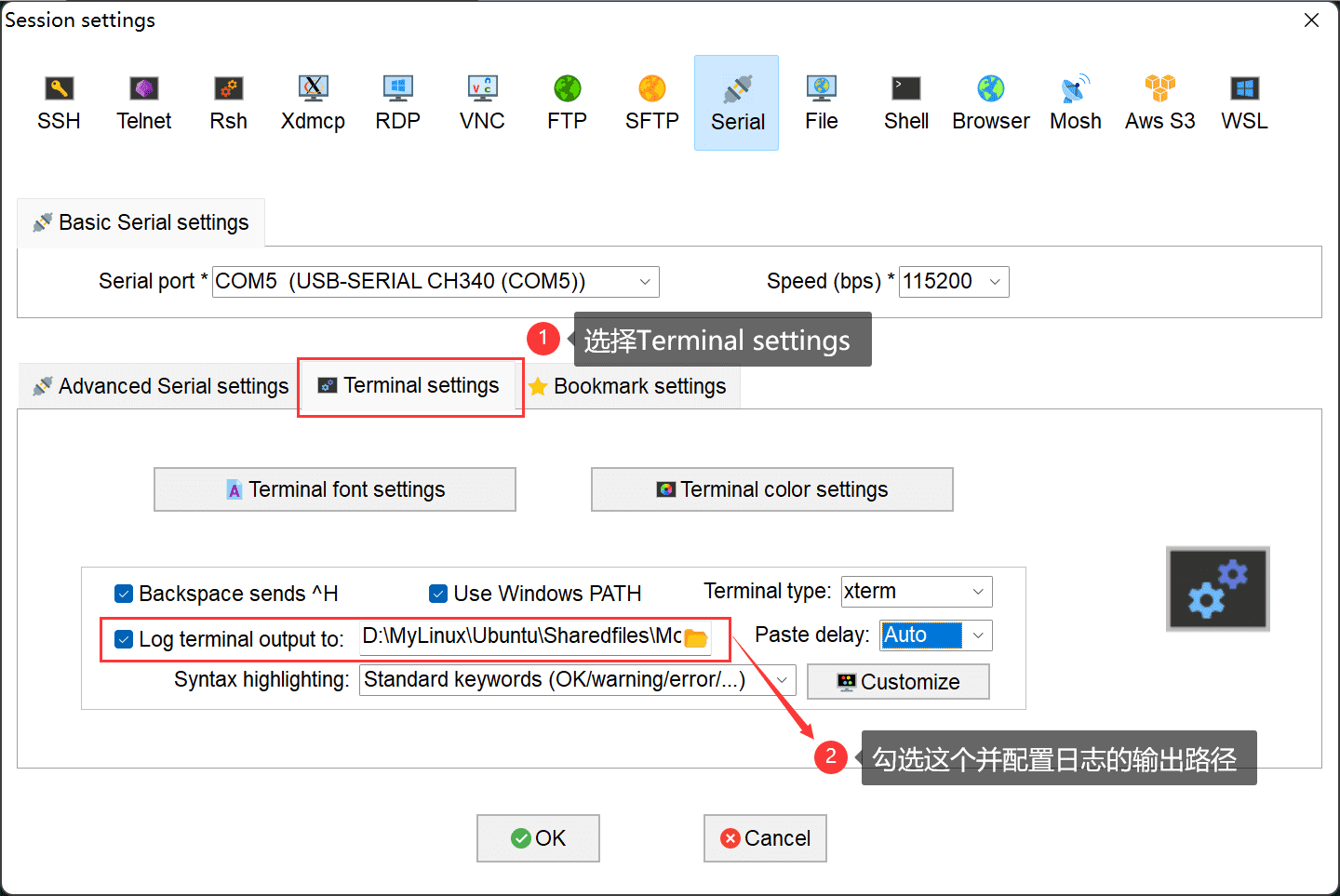
Task: Choose the Telnet session icon
Action: pyautogui.click(x=144, y=102)
